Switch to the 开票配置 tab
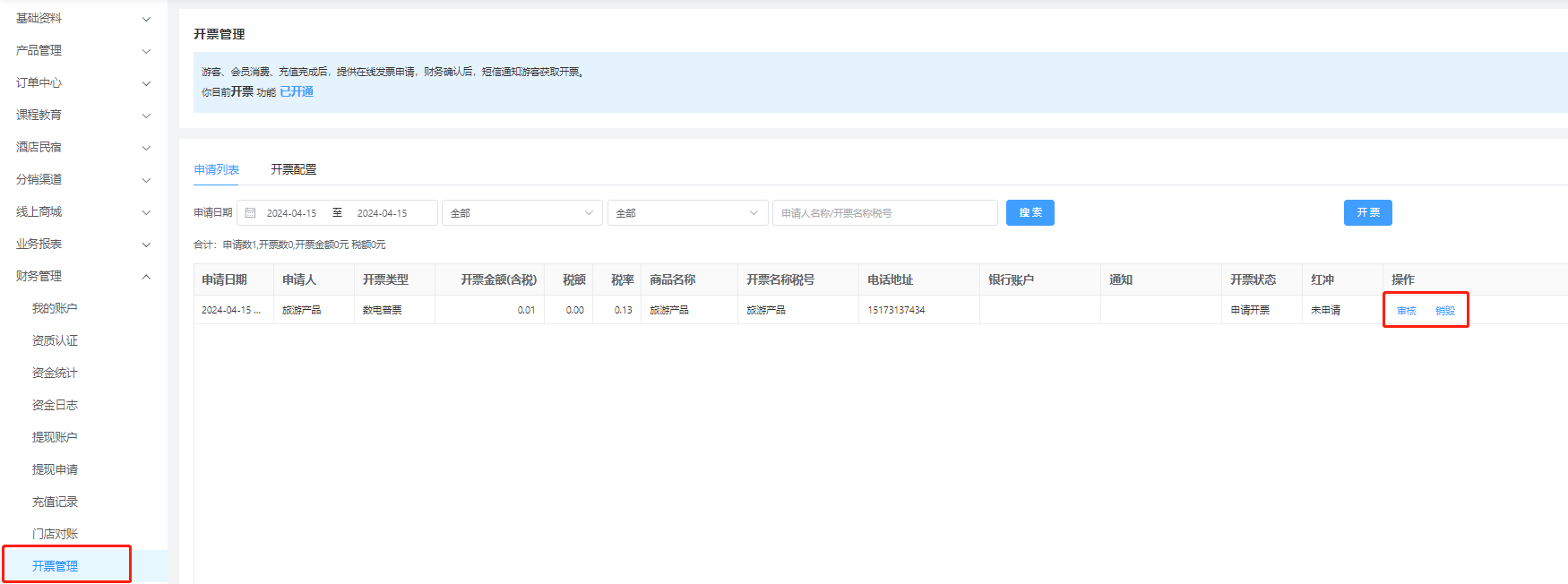 point(293,169)
